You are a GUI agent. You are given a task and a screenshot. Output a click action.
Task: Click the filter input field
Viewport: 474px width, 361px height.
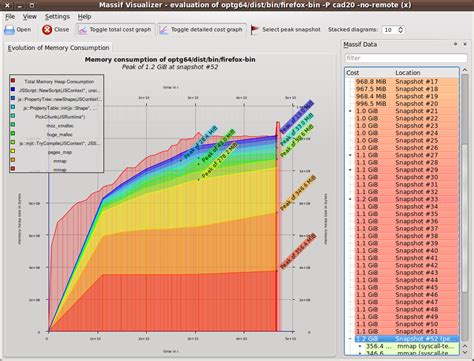[406, 58]
